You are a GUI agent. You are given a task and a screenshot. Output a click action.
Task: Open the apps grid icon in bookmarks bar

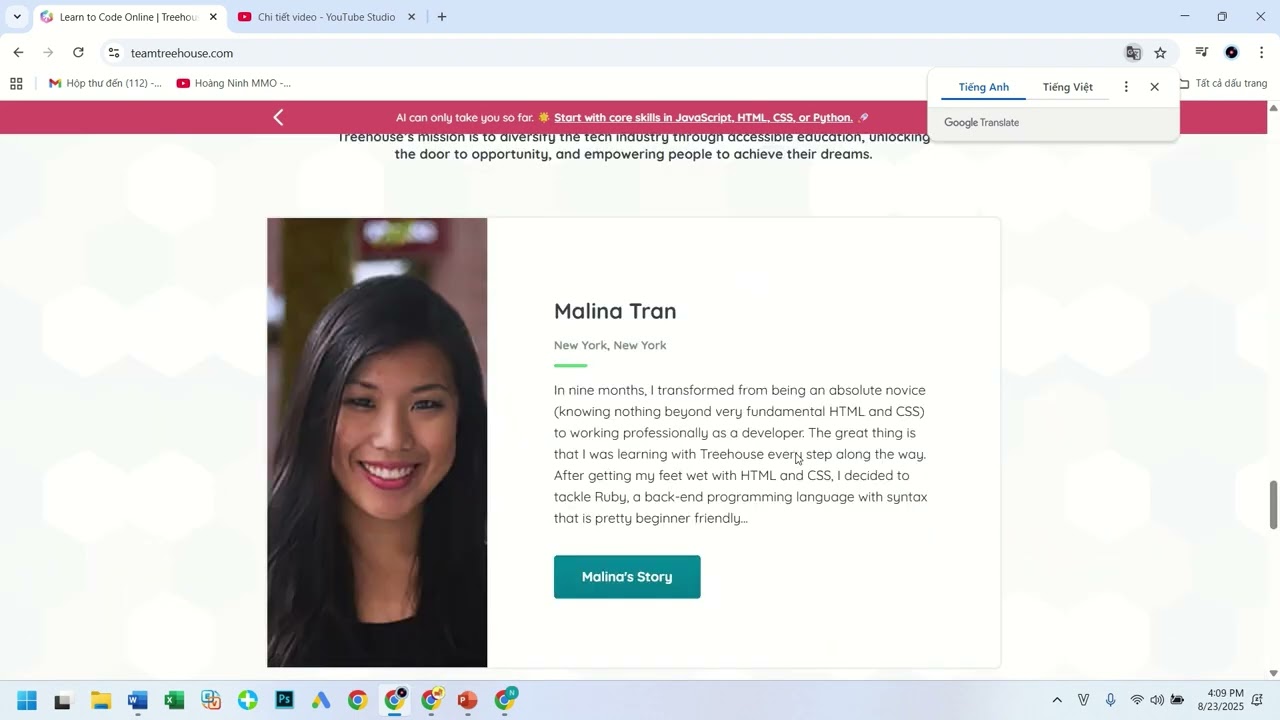16,84
